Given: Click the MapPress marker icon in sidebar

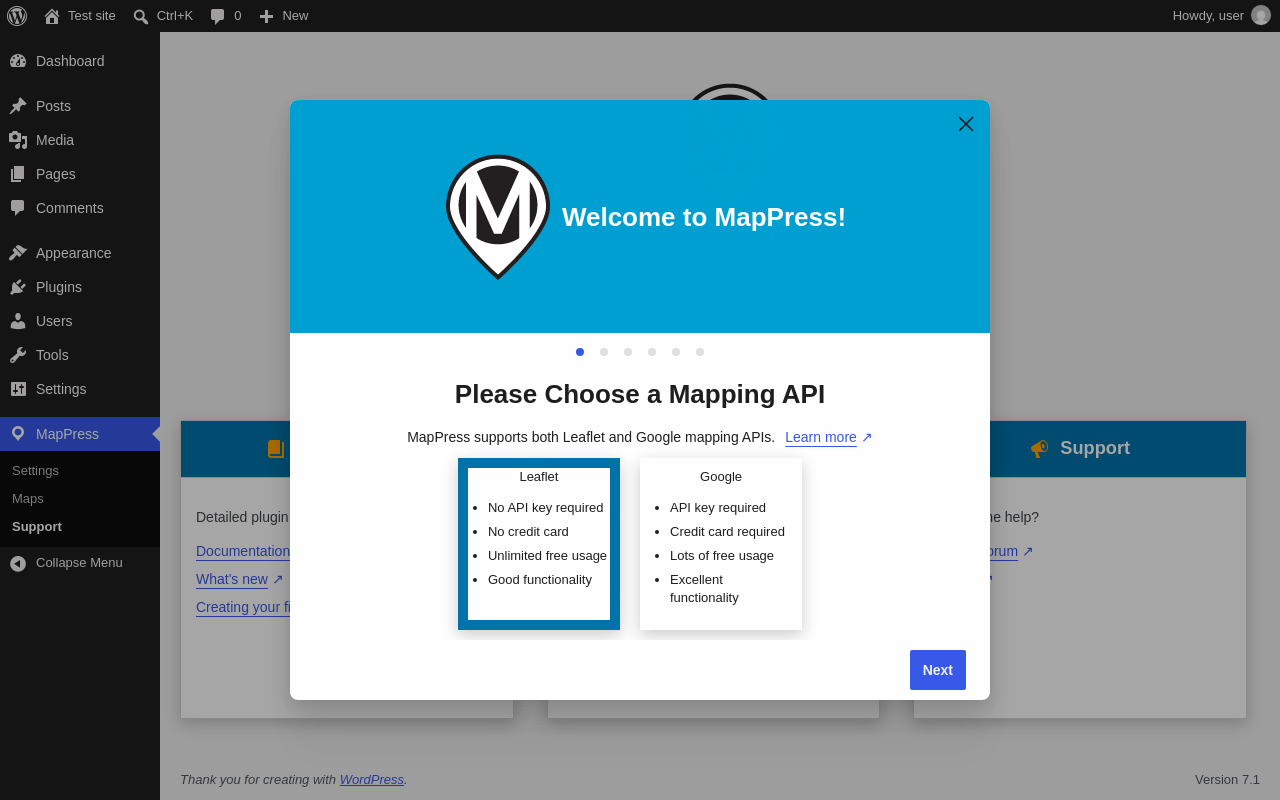Looking at the screenshot, I should pos(18,434).
